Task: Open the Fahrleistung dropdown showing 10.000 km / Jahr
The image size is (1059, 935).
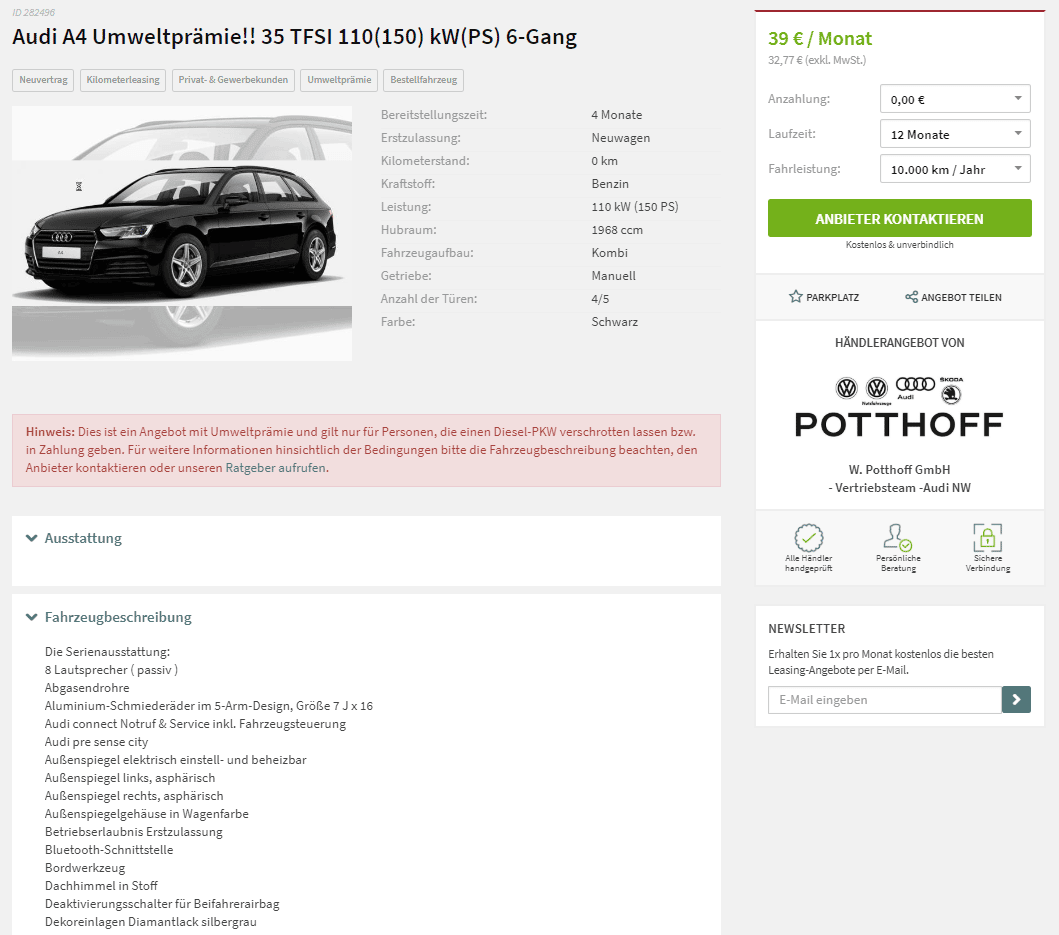Action: pos(955,169)
